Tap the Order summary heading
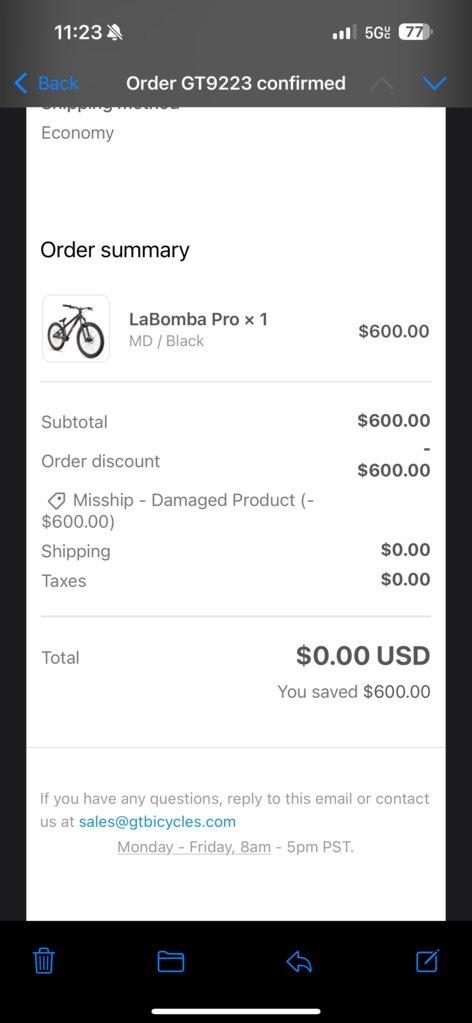Image resolution: width=472 pixels, height=1023 pixels. pos(115,250)
